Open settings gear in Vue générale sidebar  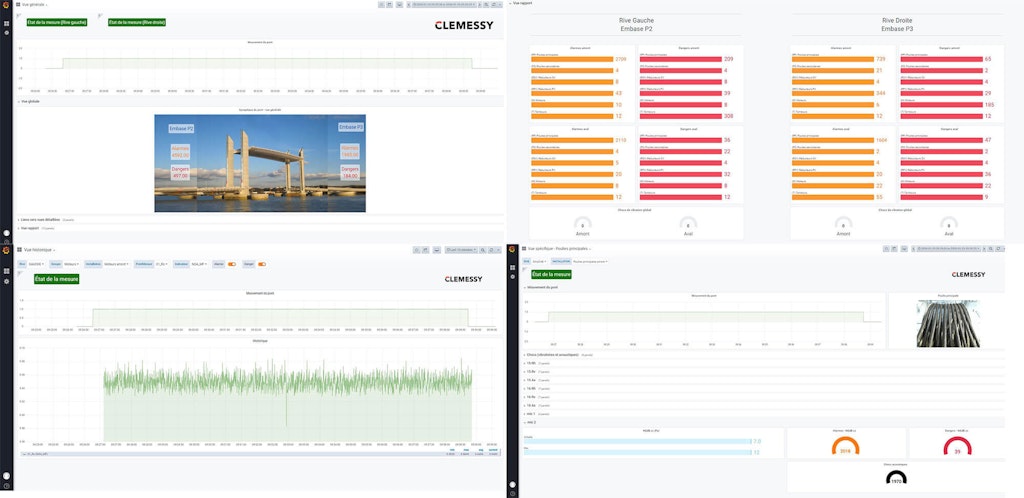[x=7, y=32]
